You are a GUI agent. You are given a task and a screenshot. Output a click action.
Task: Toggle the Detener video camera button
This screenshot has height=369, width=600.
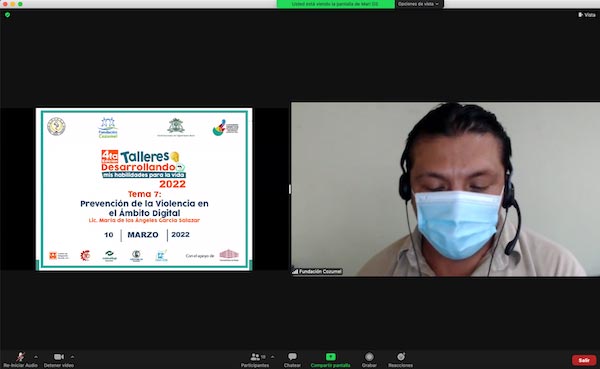click(59, 357)
